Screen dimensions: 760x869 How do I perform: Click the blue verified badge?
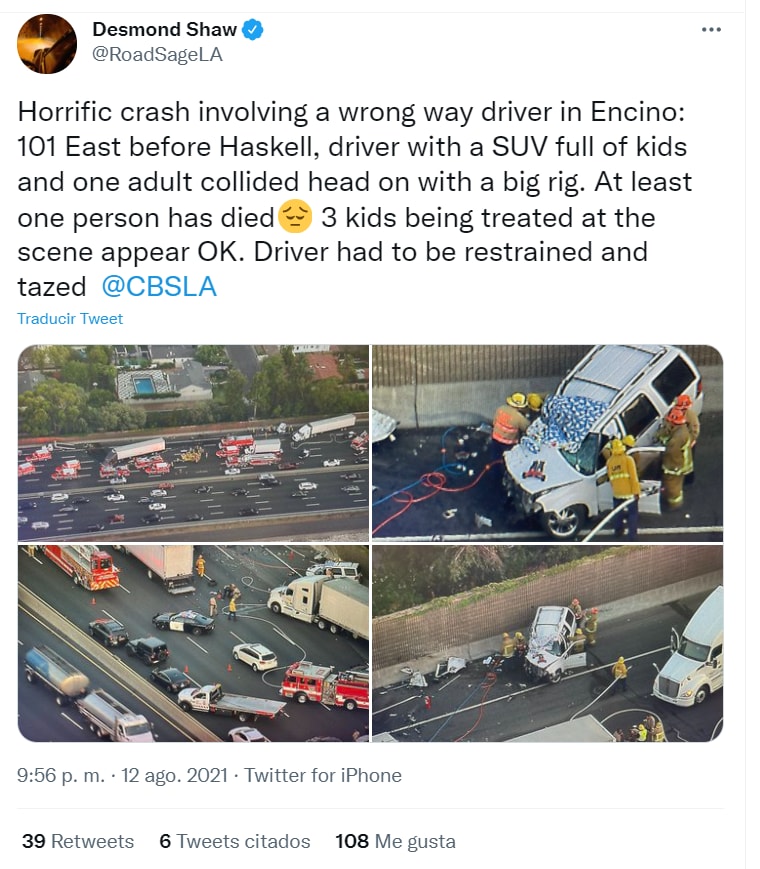[x=252, y=29]
